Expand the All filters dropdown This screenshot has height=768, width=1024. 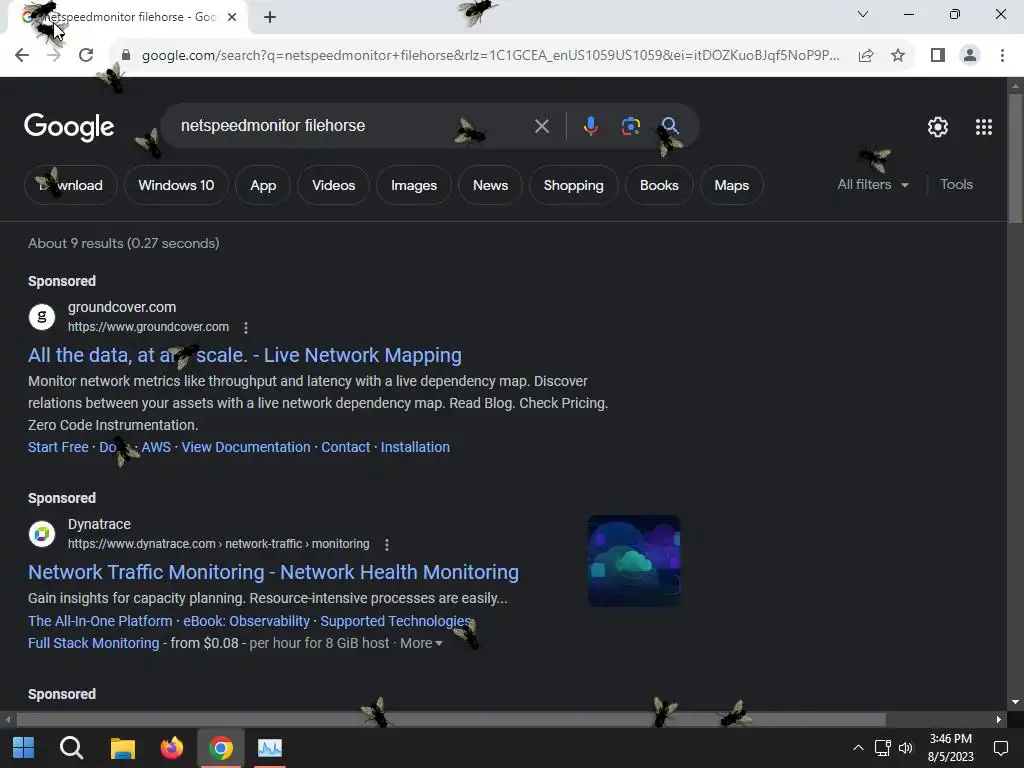tap(873, 185)
